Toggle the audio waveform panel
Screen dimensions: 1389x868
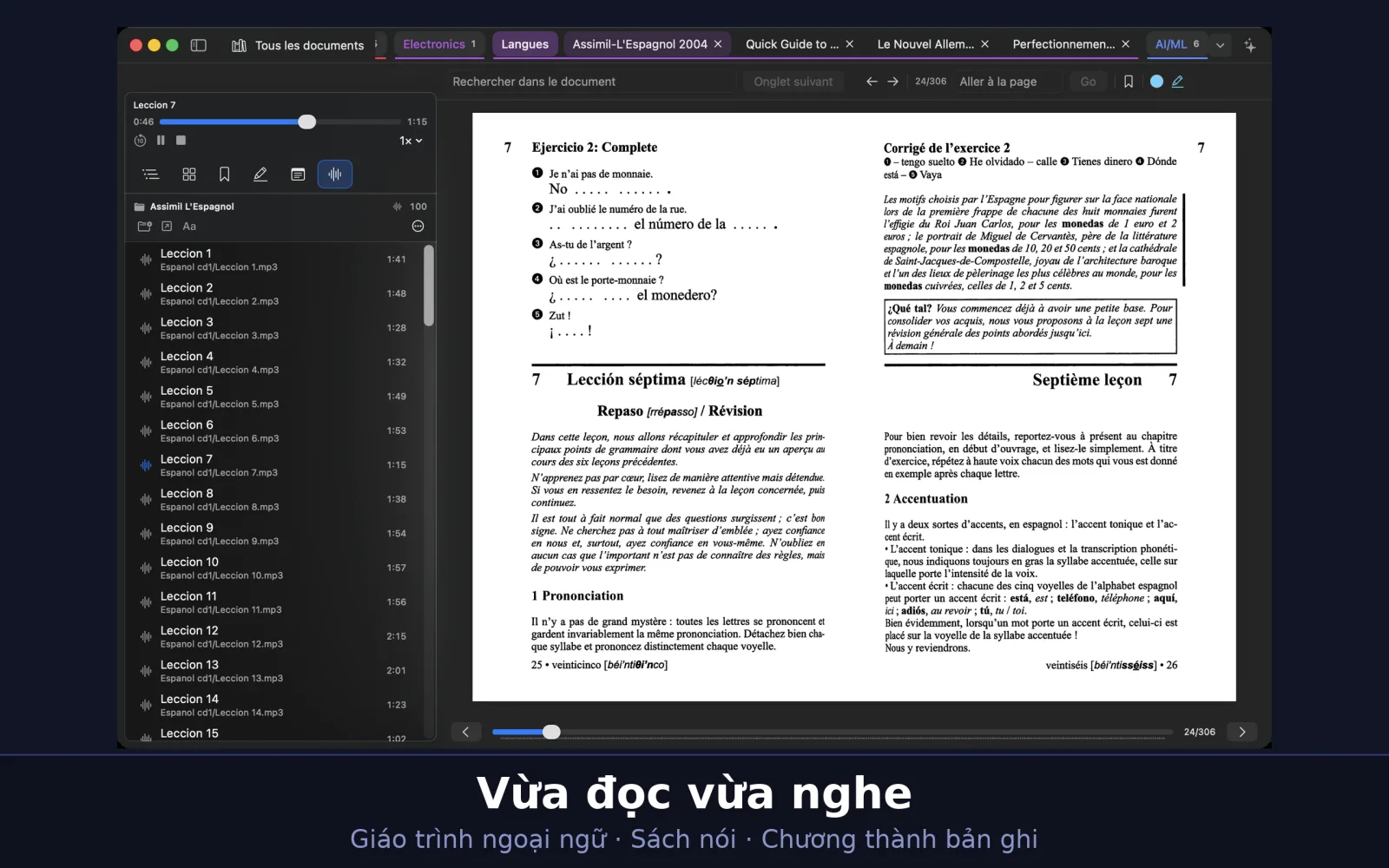[x=334, y=174]
